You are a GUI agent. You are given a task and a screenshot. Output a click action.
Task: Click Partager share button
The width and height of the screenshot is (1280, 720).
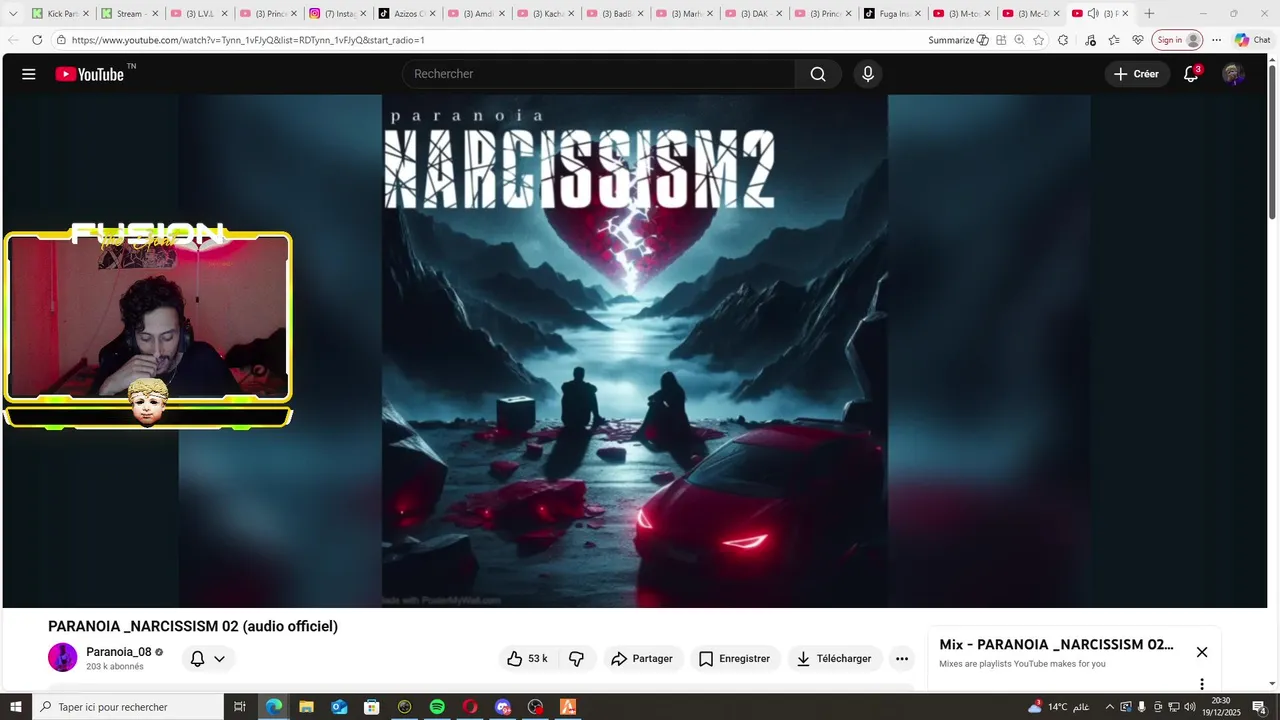[642, 659]
